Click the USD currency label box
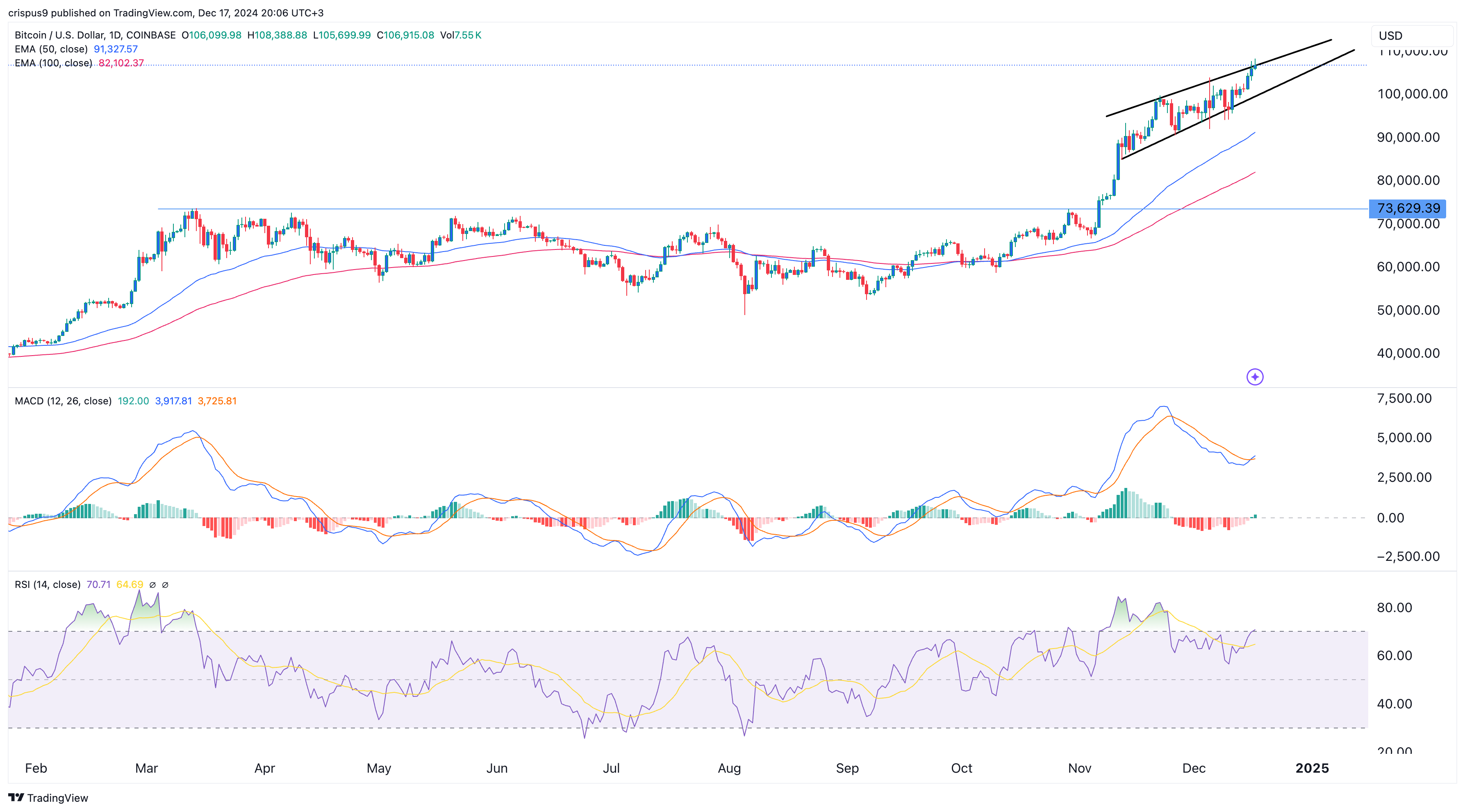Viewport: 1465px width, 812px height. 1412,36
